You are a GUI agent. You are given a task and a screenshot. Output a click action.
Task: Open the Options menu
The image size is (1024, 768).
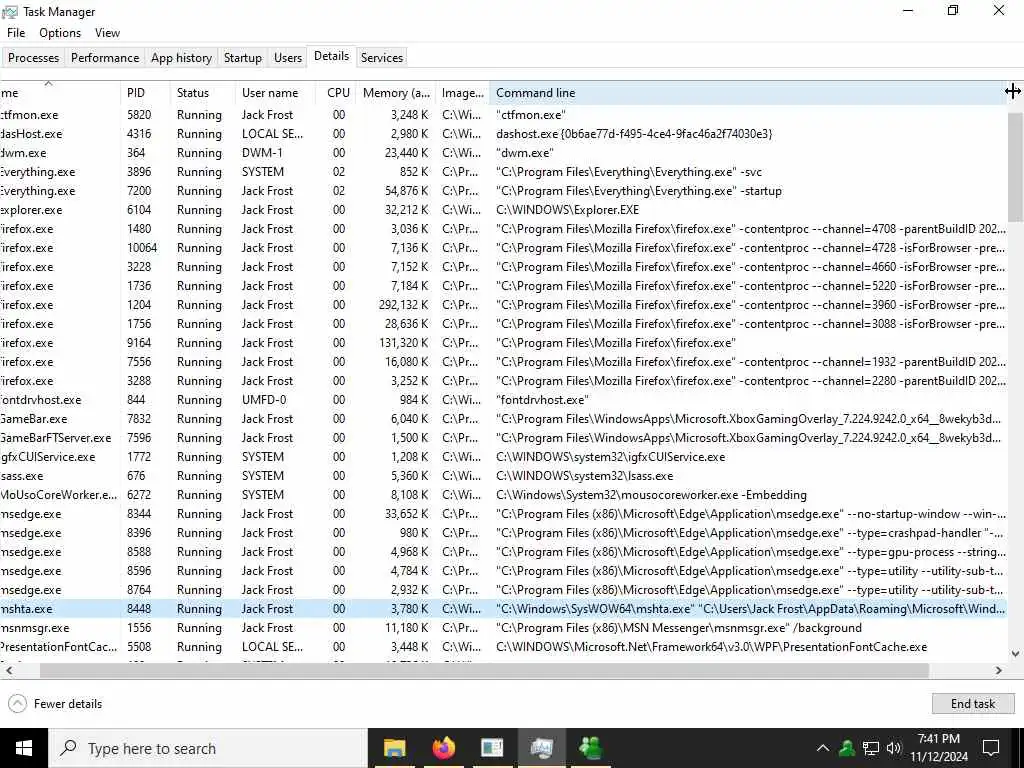59,33
